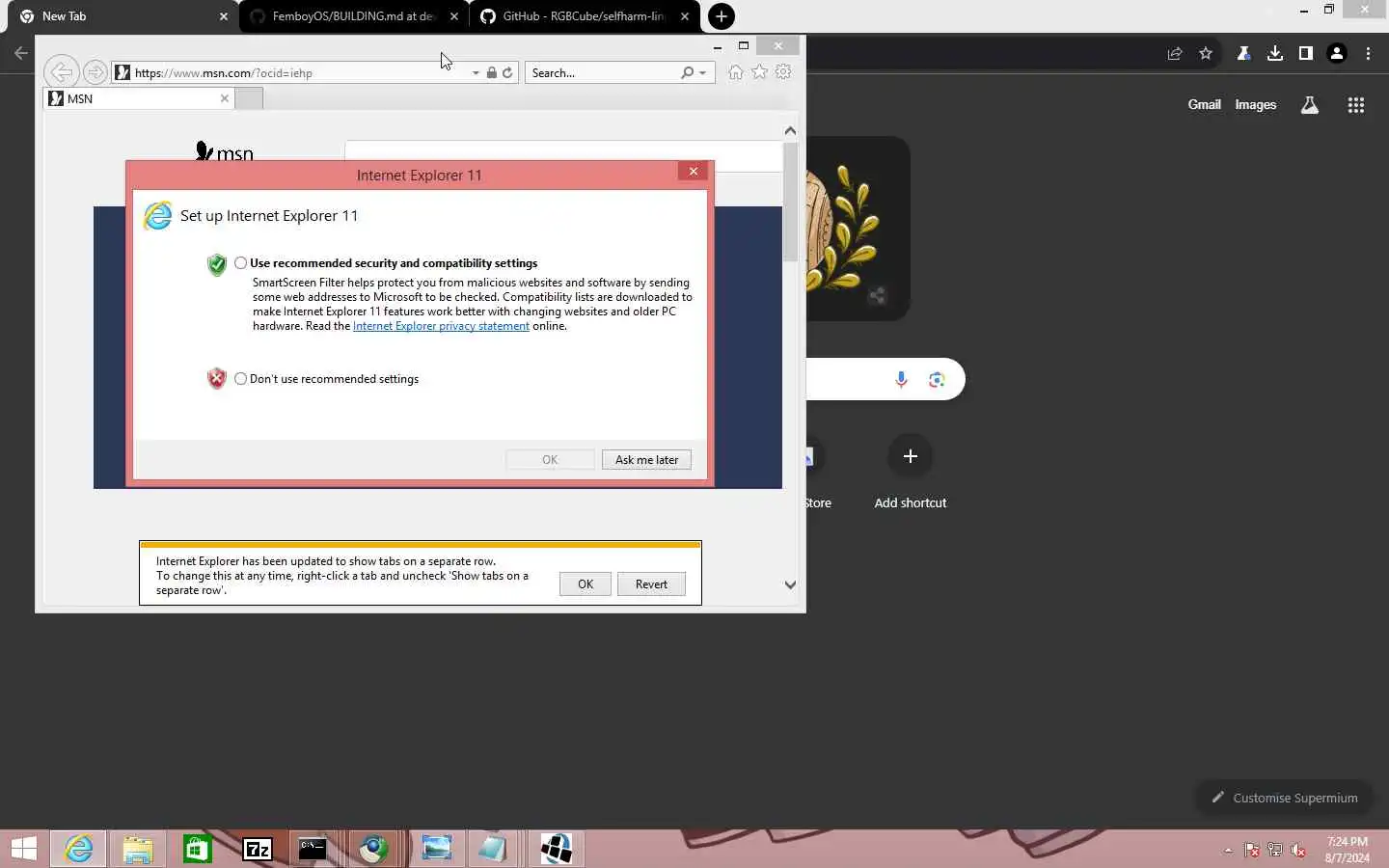Select Don't use recommended settings
The width and height of the screenshot is (1389, 868).
click(x=241, y=379)
